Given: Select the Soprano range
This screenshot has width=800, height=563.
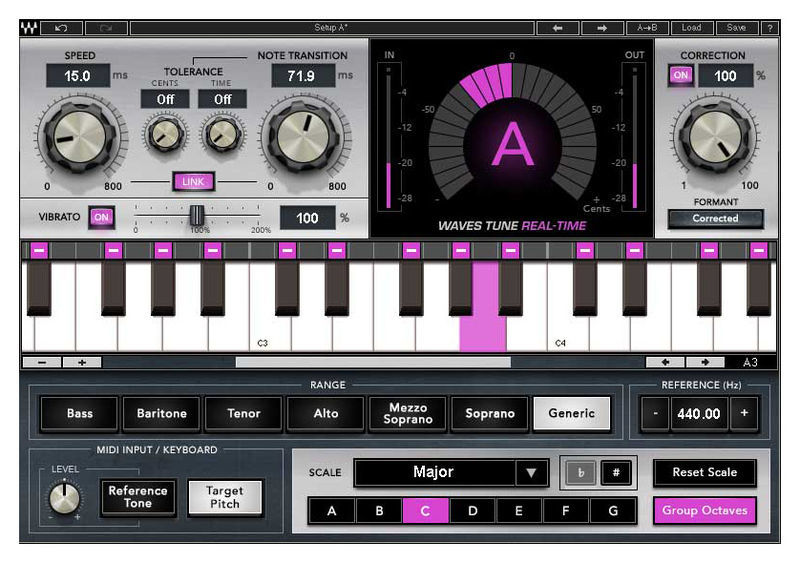Looking at the screenshot, I should click(x=490, y=413).
